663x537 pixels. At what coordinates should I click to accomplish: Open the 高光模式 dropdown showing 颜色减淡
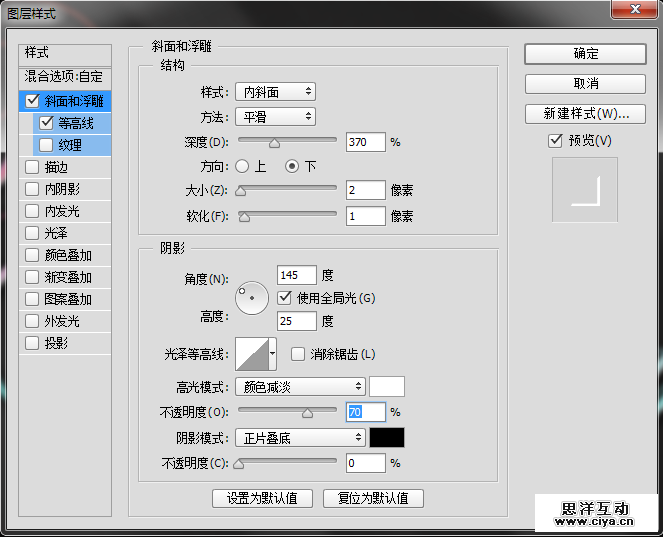[x=300, y=386]
